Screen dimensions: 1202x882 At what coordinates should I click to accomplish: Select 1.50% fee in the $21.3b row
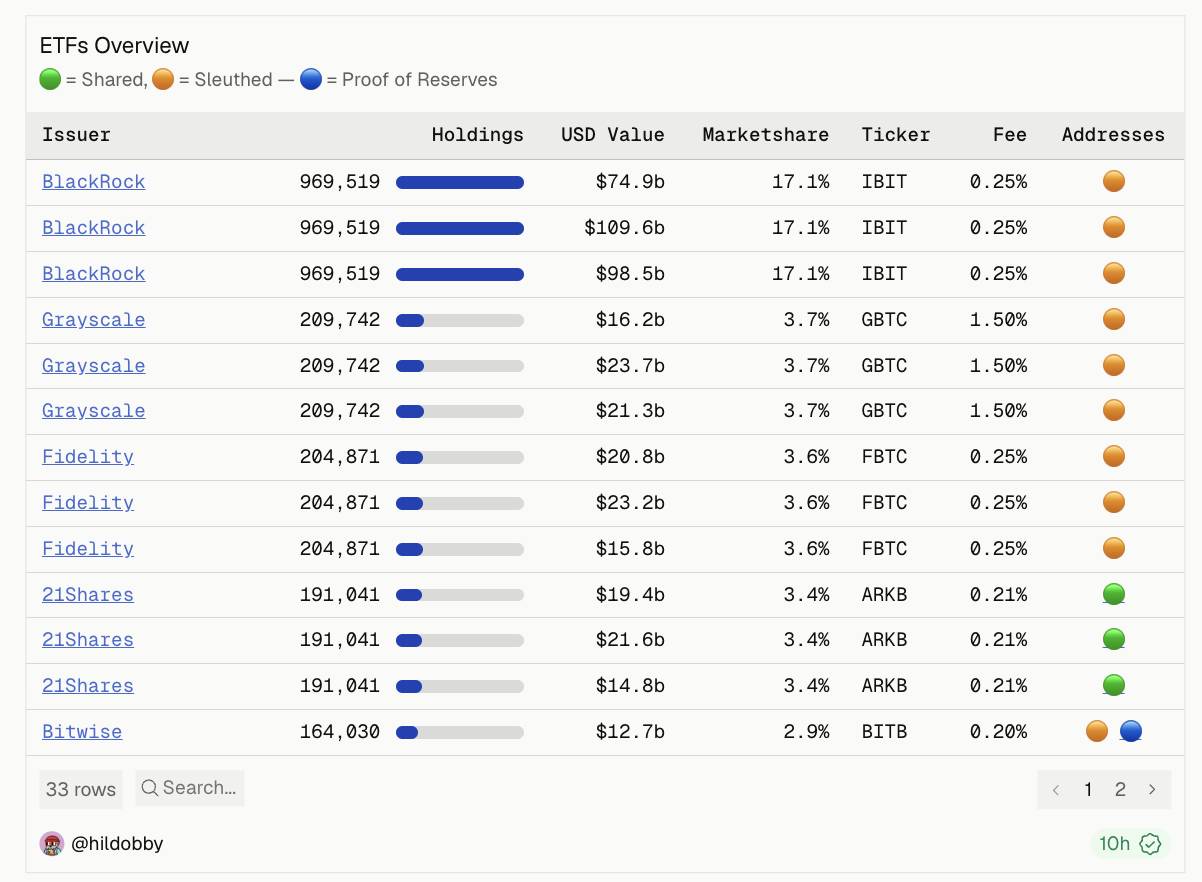pyautogui.click(x=998, y=411)
